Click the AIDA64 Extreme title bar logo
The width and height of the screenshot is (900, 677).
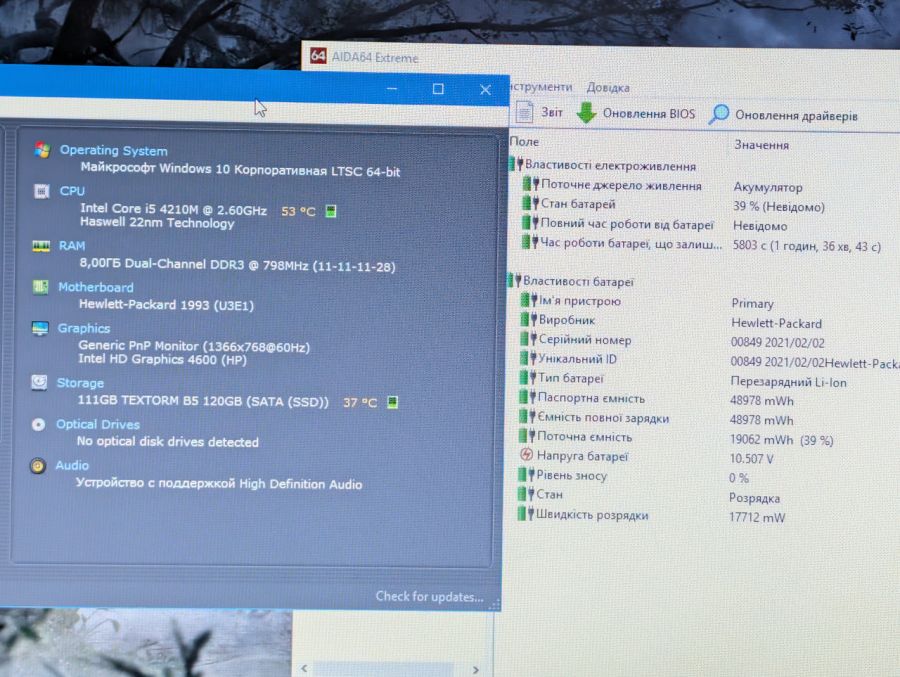click(318, 56)
